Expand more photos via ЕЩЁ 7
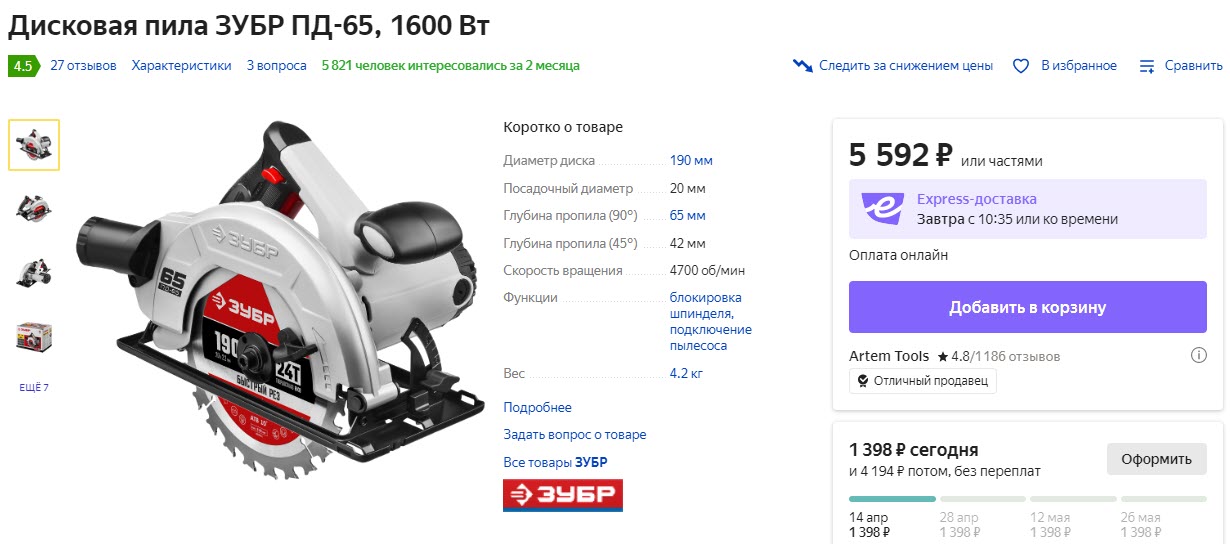1230x544 pixels. coord(34,387)
